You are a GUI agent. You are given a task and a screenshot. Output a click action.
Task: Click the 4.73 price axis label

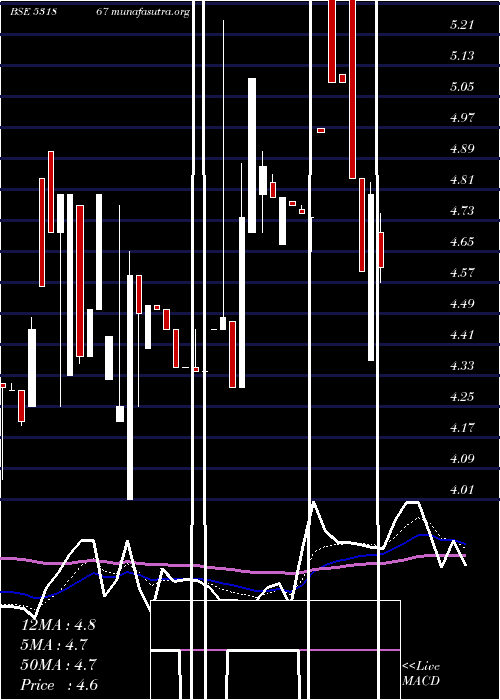[462, 211]
